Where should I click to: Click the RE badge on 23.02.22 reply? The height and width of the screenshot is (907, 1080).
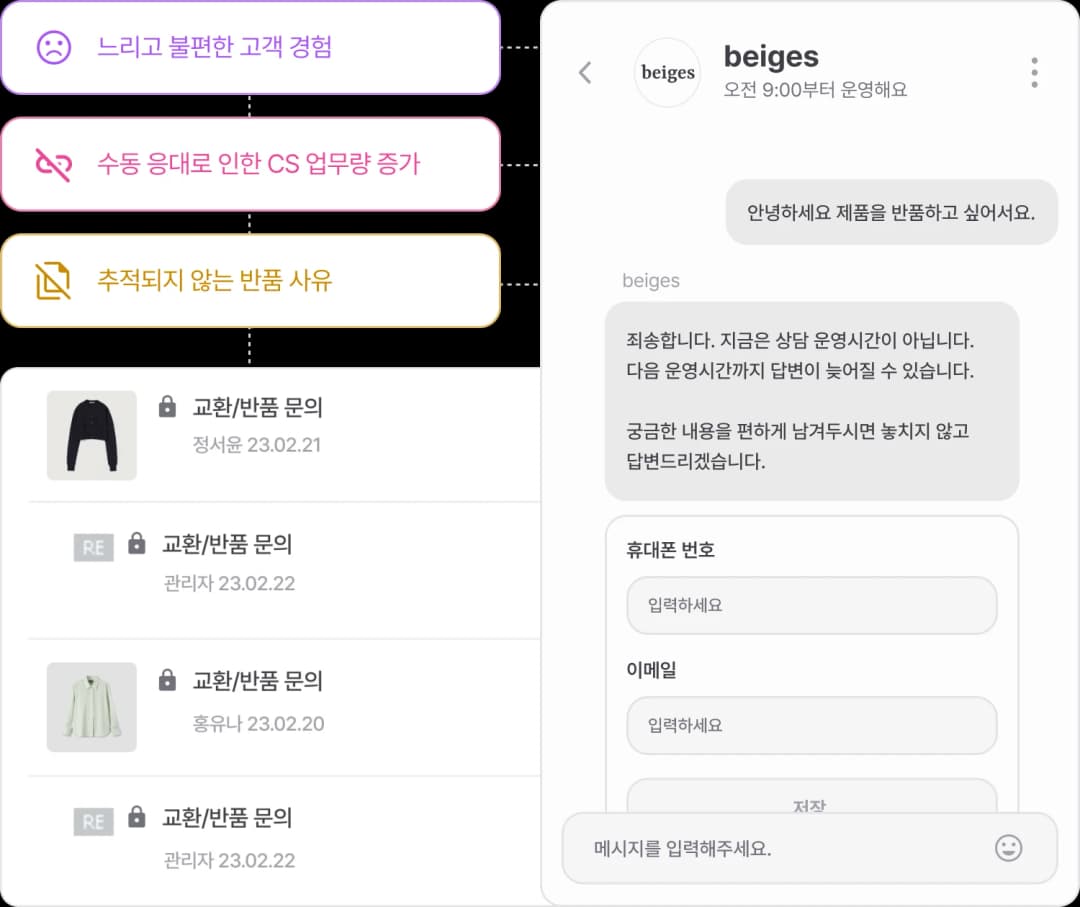[x=93, y=547]
